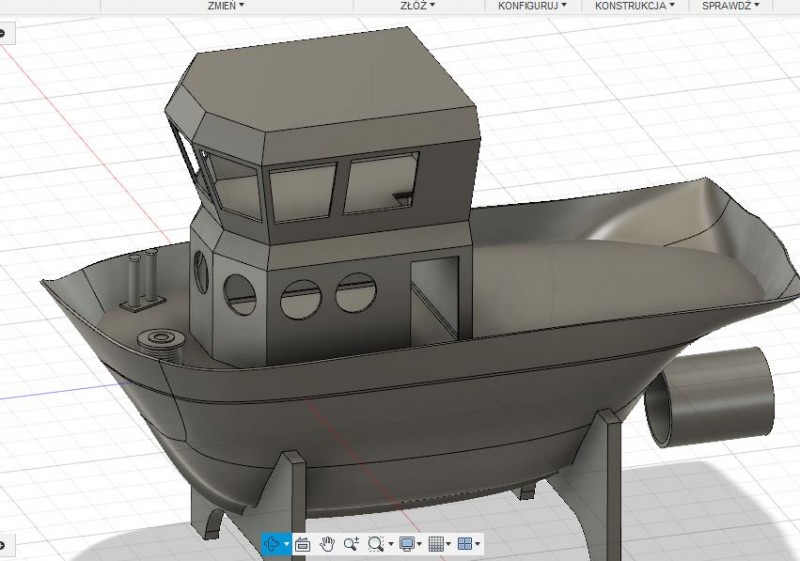Expand Display Settings dropdown arrow
The width and height of the screenshot is (800, 561).
click(x=419, y=544)
